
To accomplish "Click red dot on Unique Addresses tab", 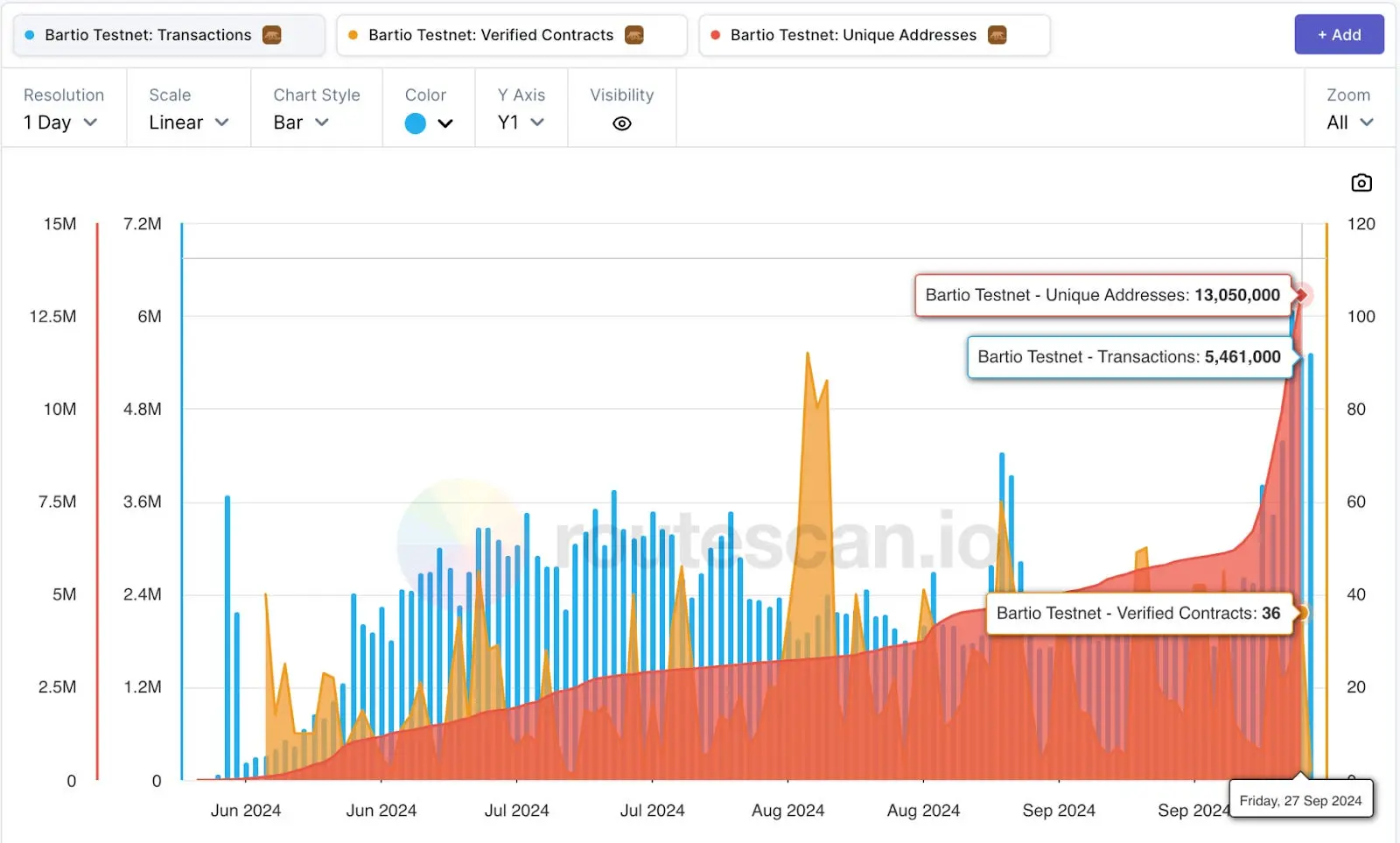I will click(716, 35).
